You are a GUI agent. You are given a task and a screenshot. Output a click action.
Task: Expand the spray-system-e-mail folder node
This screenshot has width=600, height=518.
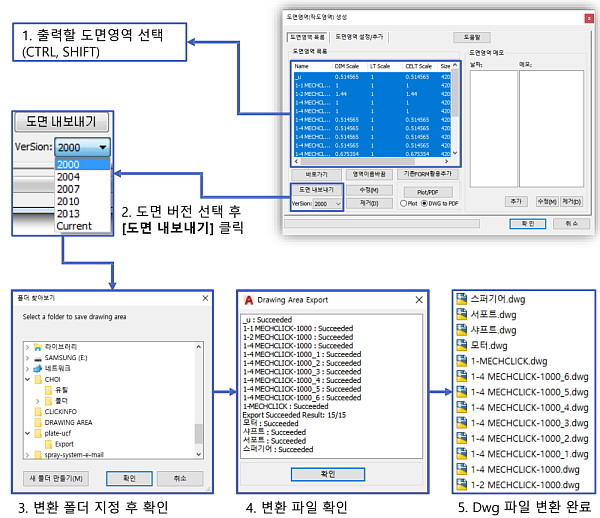pos(27,455)
